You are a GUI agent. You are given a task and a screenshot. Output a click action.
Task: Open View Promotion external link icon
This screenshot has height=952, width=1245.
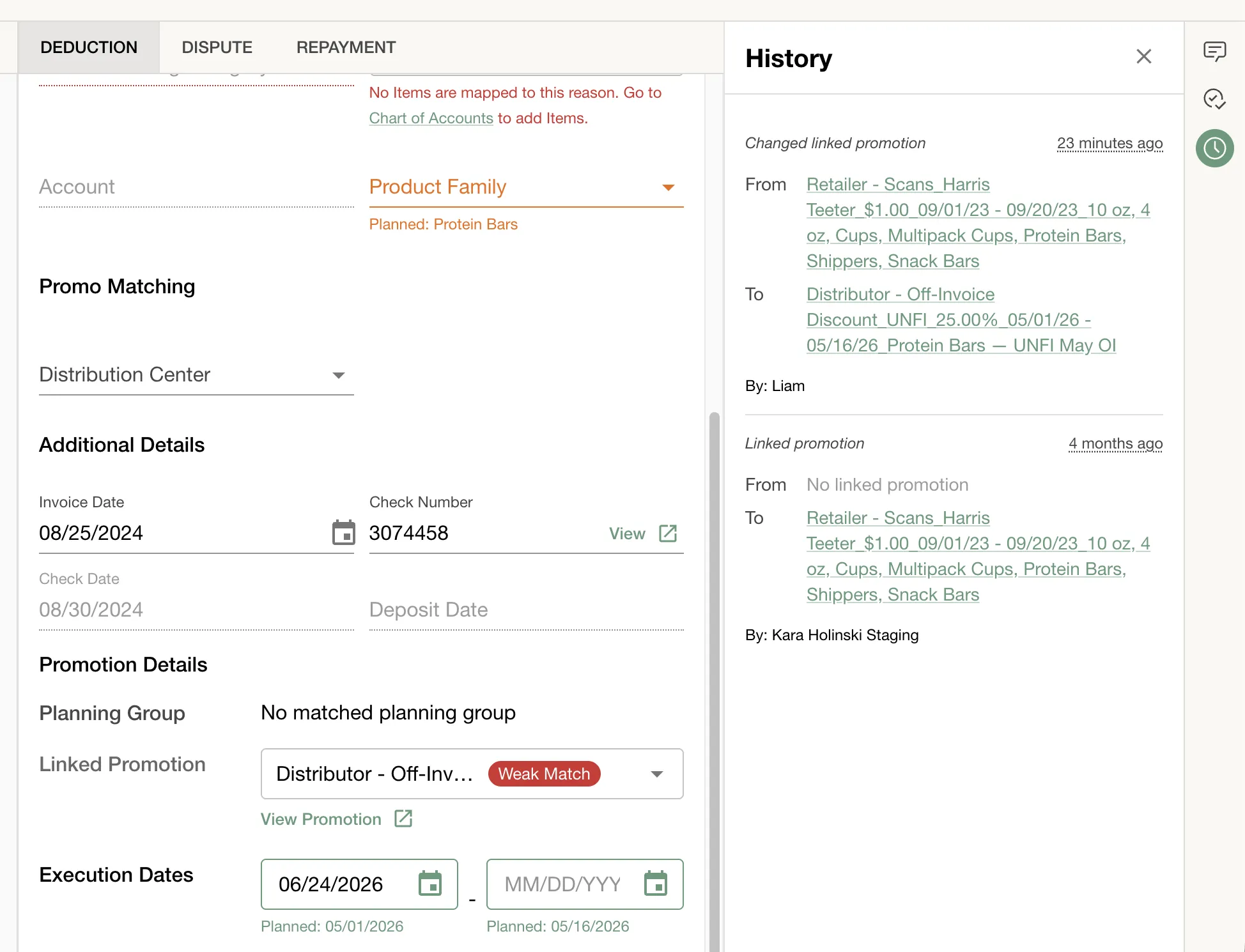(403, 818)
